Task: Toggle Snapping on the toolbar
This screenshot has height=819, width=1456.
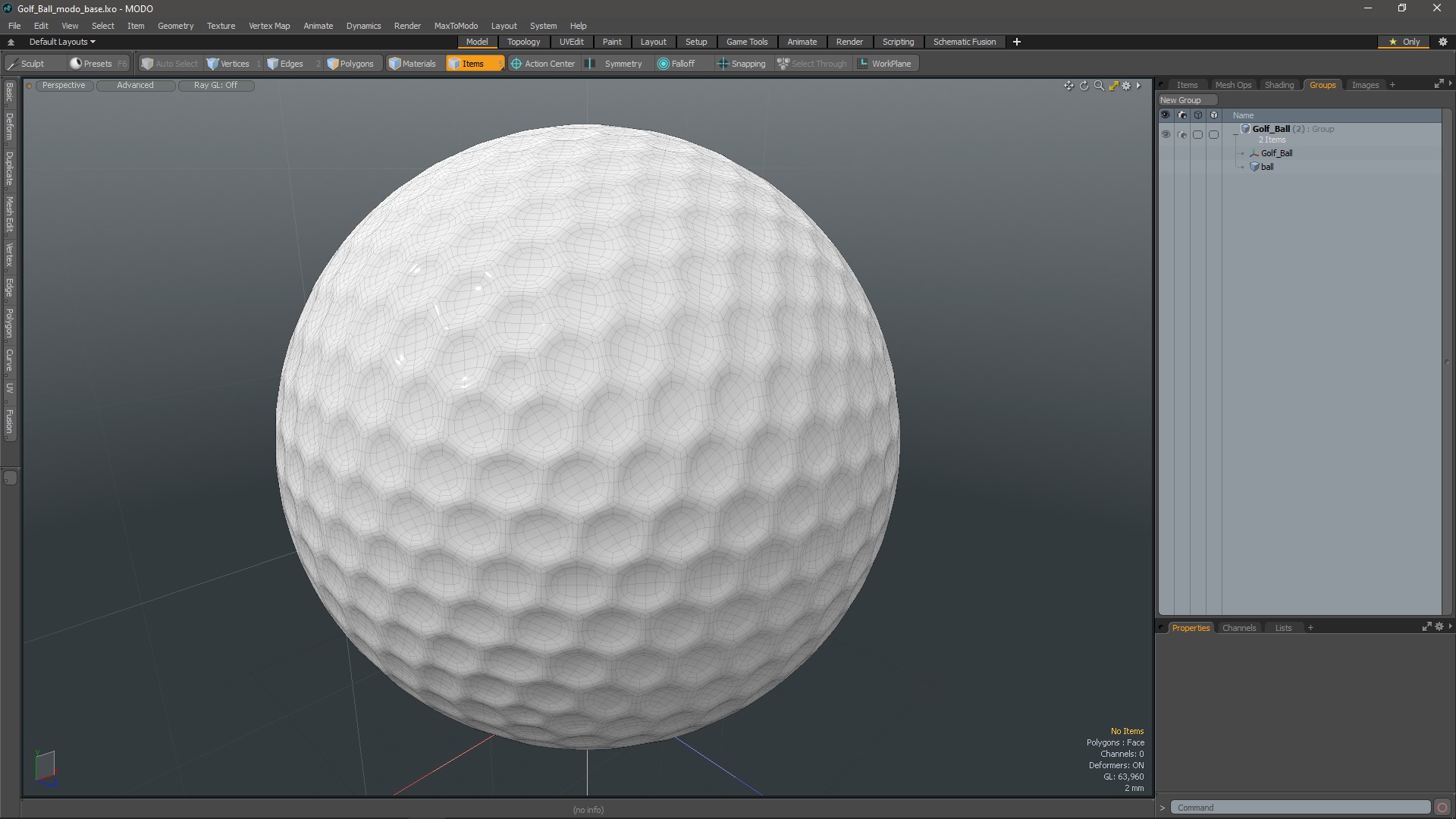Action: 741,64
